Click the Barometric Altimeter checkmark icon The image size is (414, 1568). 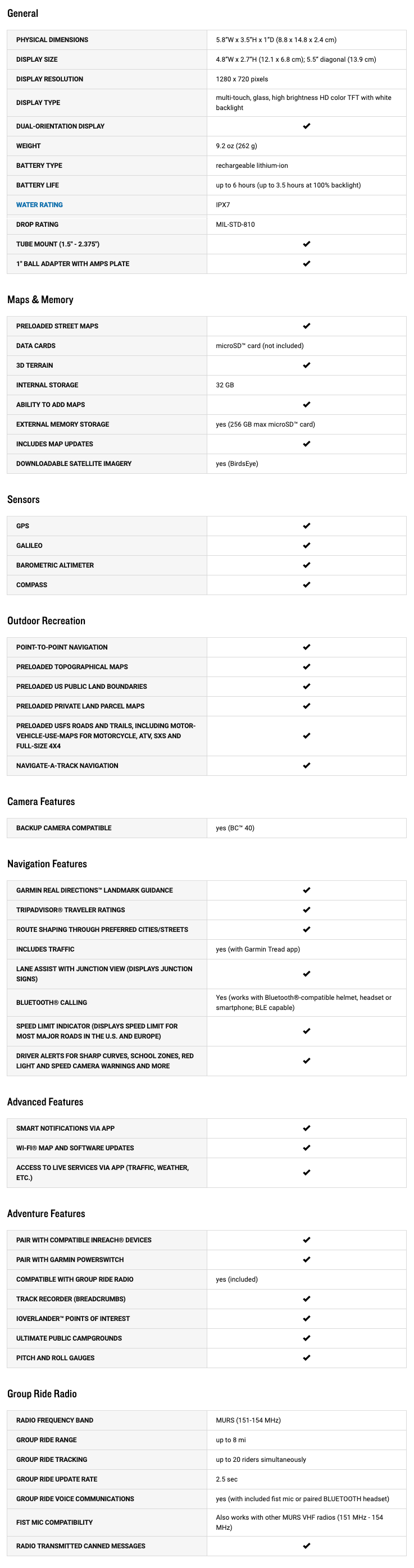click(x=306, y=565)
